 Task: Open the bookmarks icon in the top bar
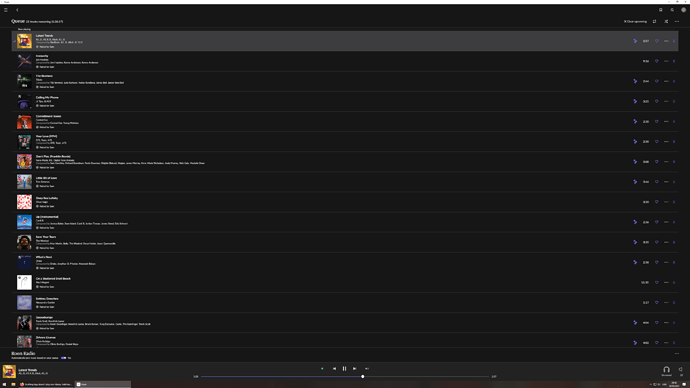[661, 10]
